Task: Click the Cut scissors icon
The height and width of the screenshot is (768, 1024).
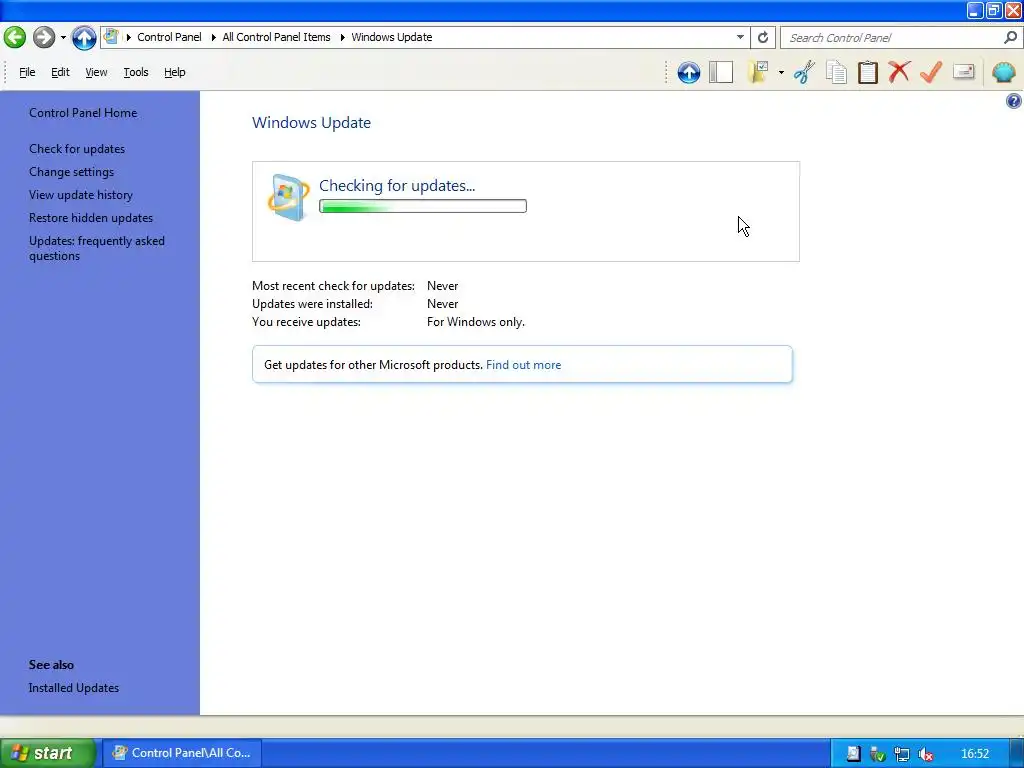Action: point(804,72)
